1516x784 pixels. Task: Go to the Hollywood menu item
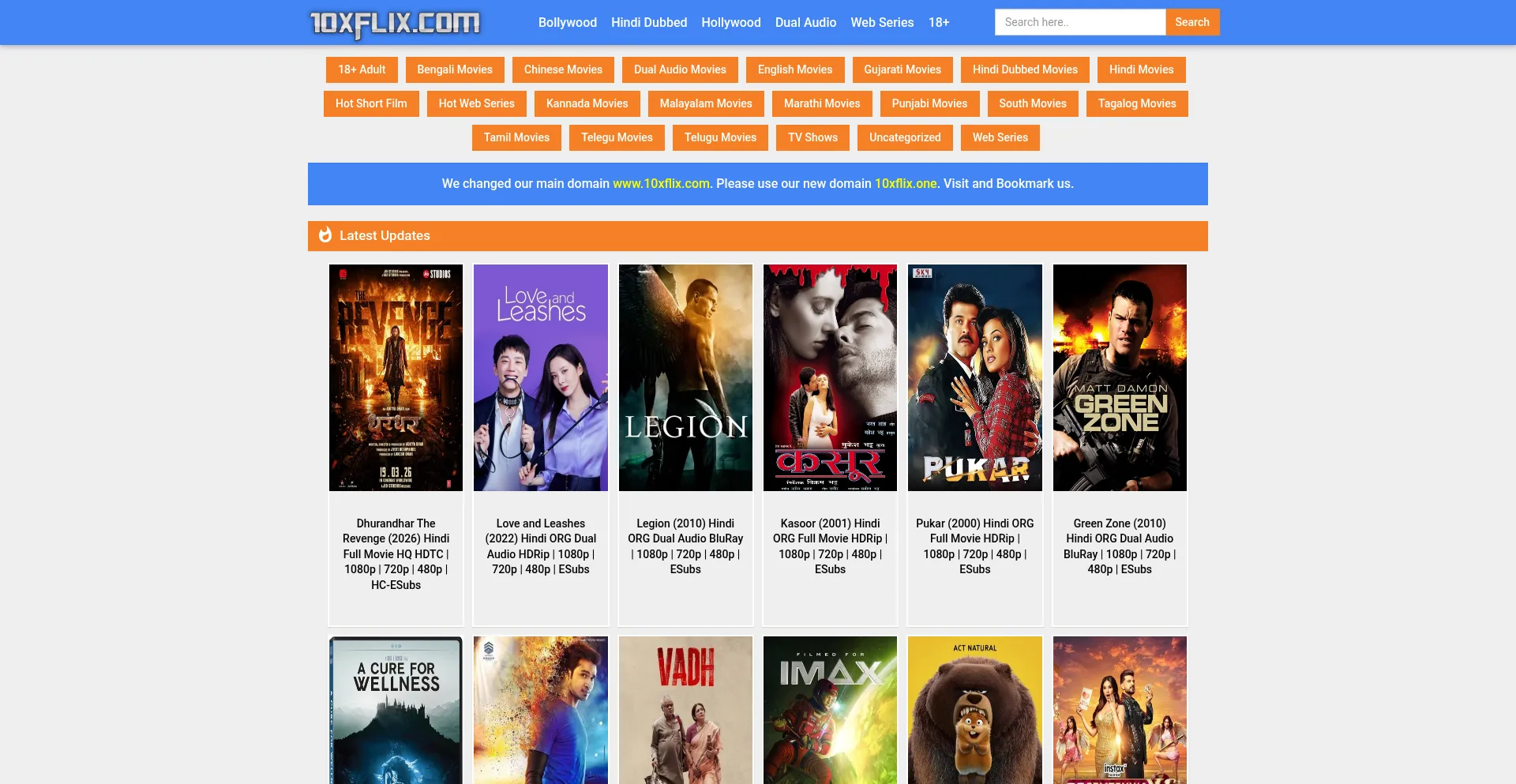(731, 23)
